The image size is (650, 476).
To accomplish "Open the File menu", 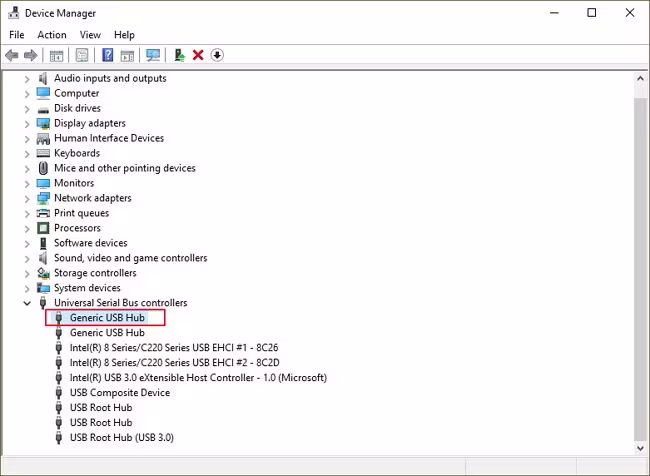I will point(17,35).
